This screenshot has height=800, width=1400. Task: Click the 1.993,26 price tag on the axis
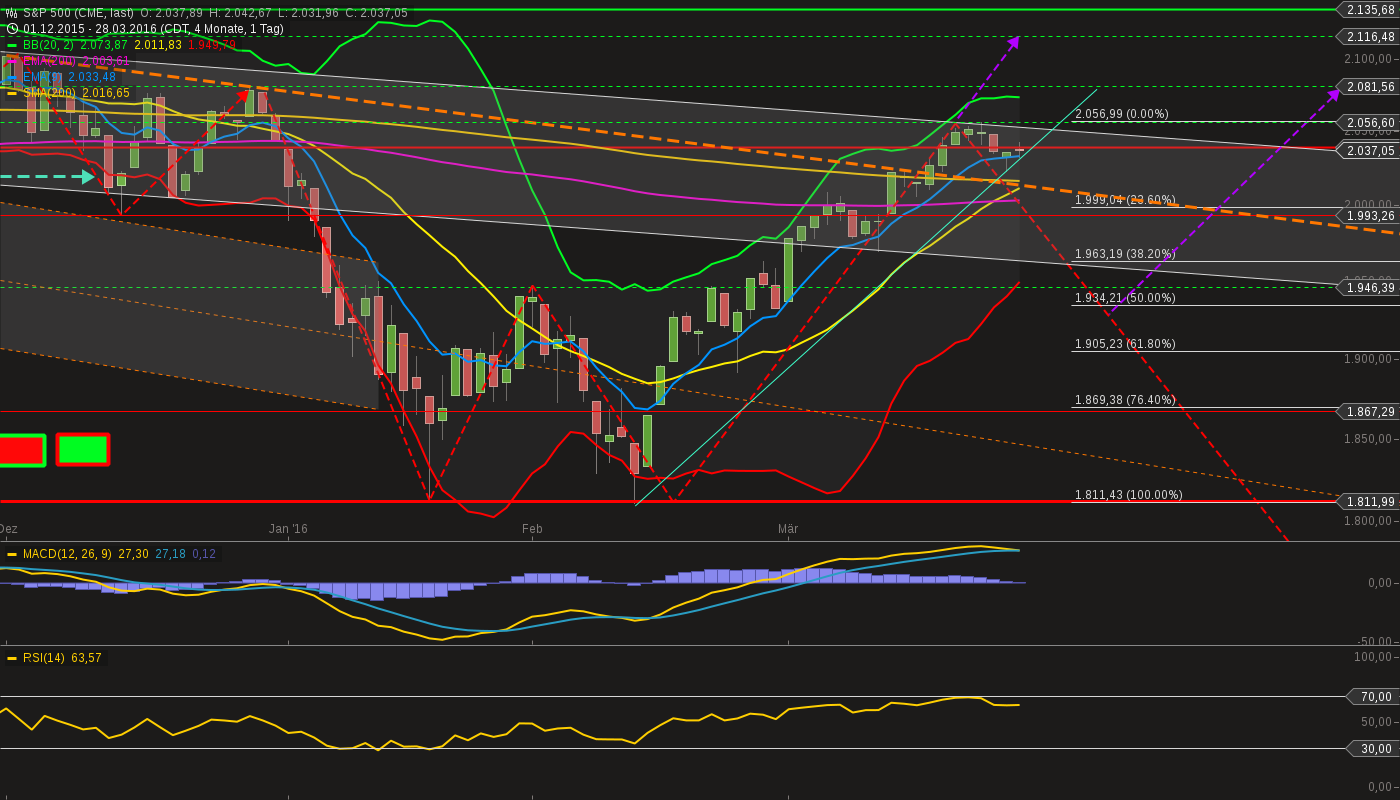[1368, 216]
